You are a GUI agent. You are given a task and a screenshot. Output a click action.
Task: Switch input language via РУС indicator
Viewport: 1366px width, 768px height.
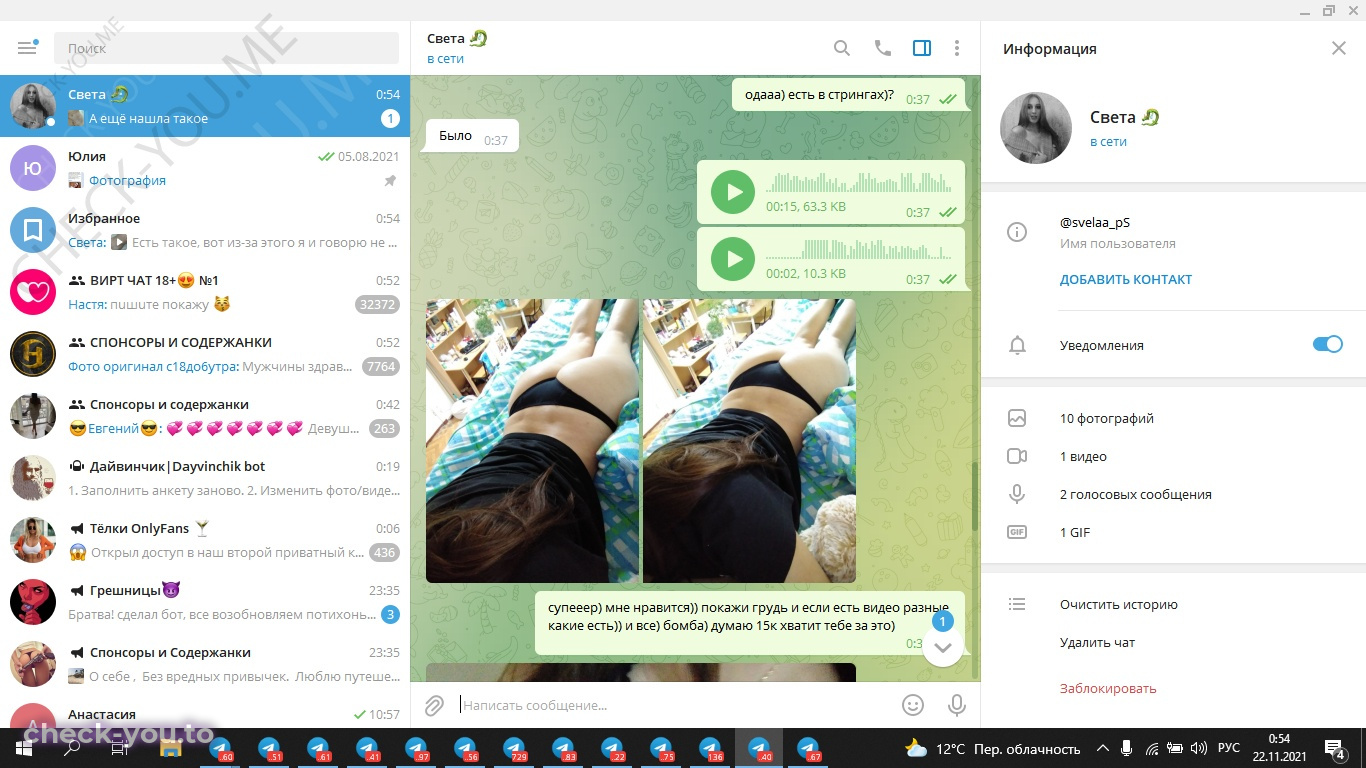(x=1228, y=748)
